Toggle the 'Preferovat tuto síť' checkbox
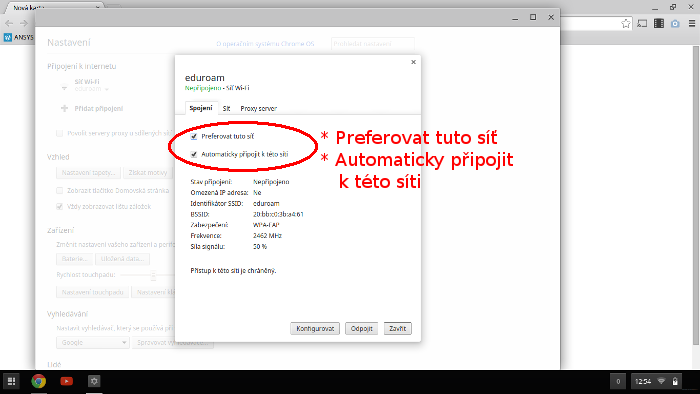 pos(194,137)
